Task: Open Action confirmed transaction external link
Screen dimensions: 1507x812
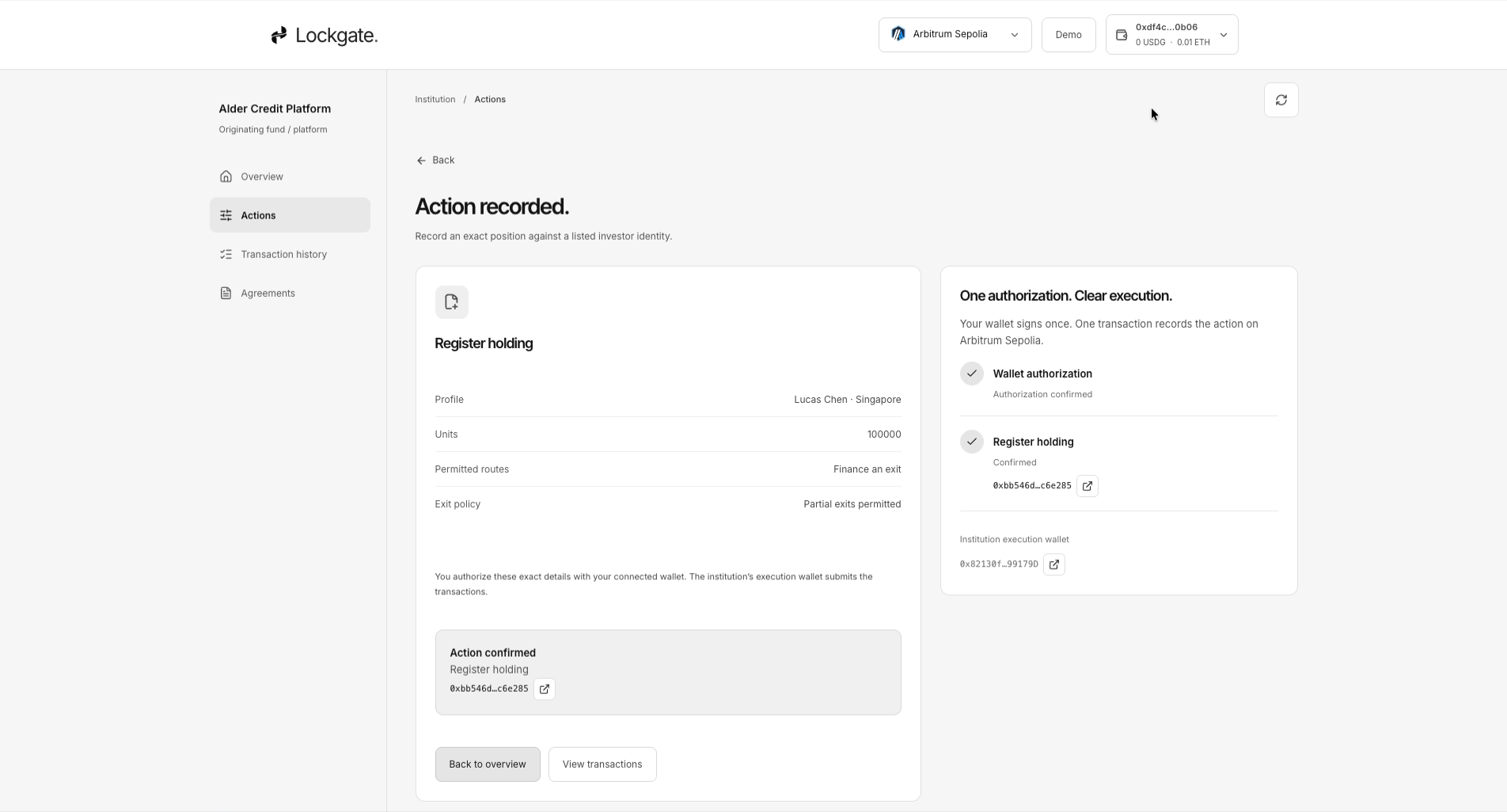Action: [x=544, y=689]
